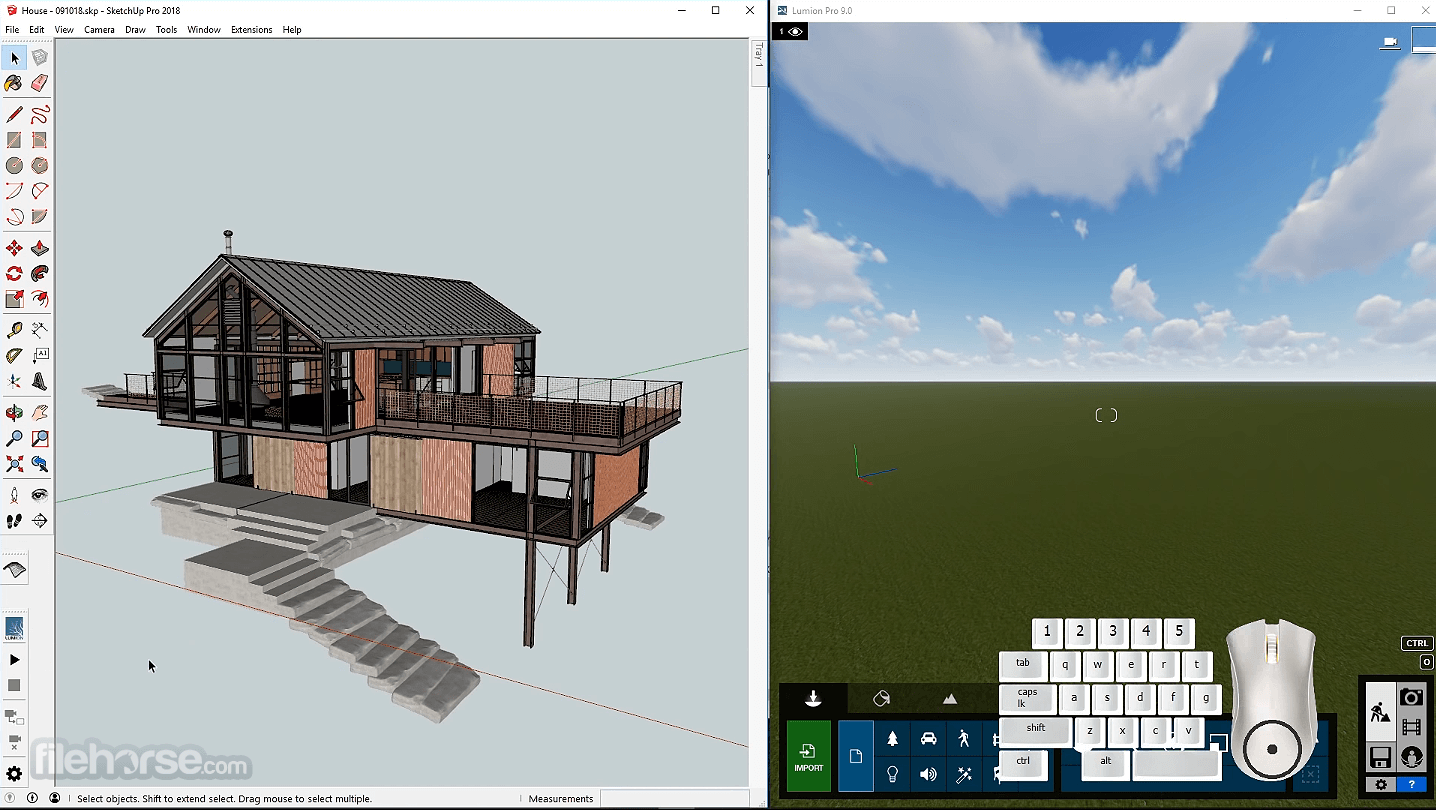1436x810 pixels.
Task: Choose the Offset tool
Action: click(40, 298)
